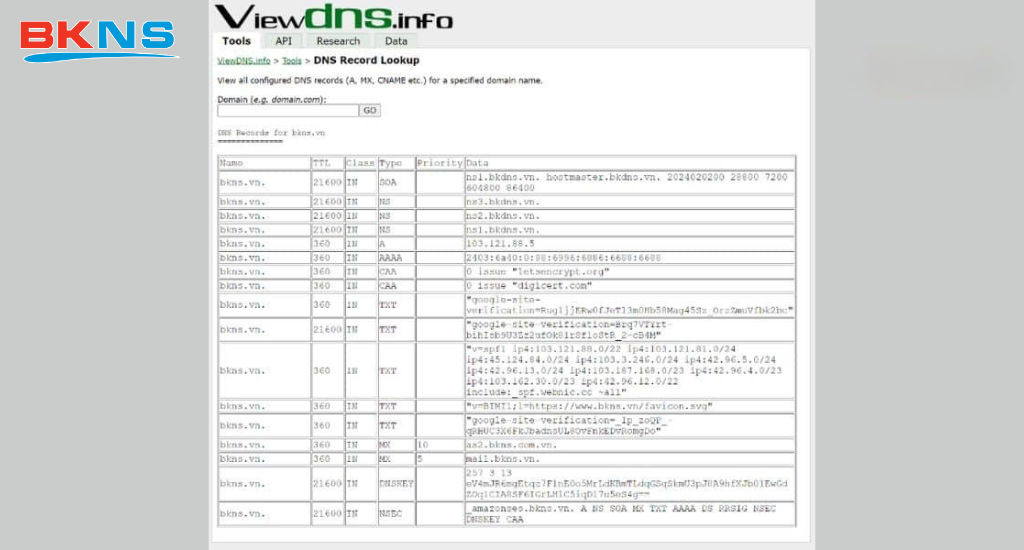This screenshot has width=1024, height=550.
Task: Click the Priority column header
Action: pyautogui.click(x=440, y=162)
